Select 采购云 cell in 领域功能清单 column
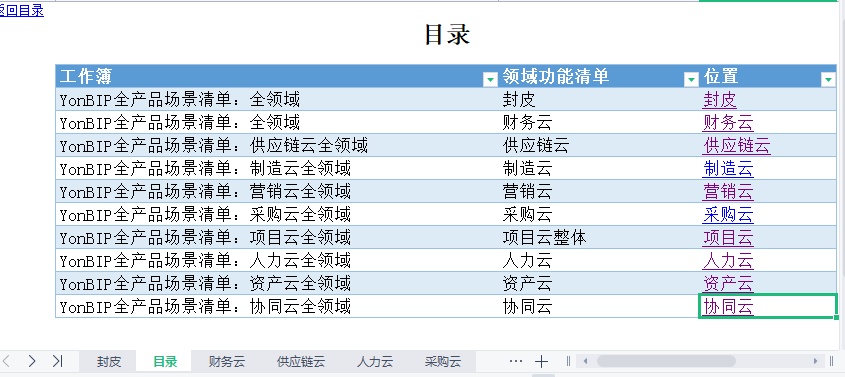 pos(599,214)
